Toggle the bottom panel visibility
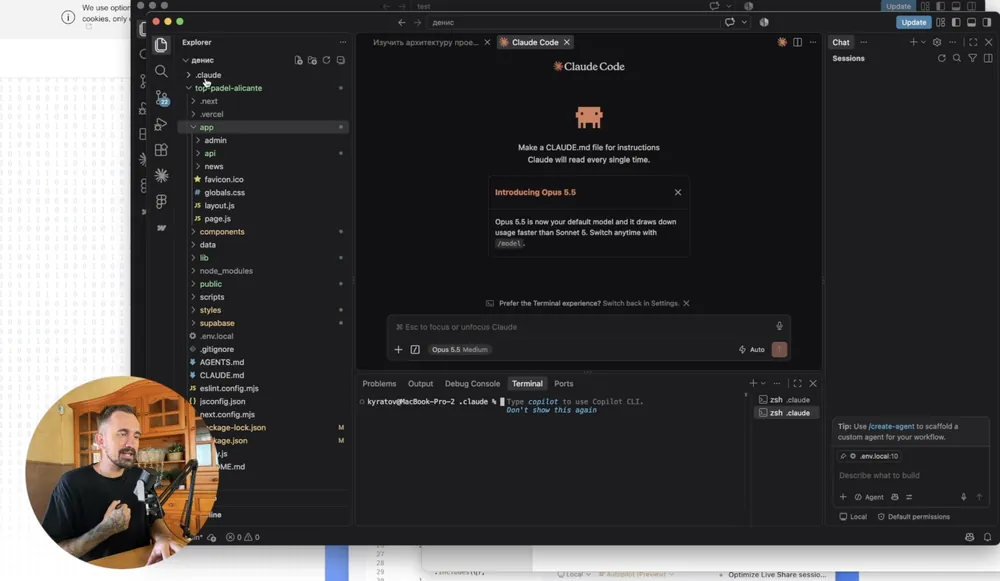The width and height of the screenshot is (1000, 581). (x=971, y=22)
